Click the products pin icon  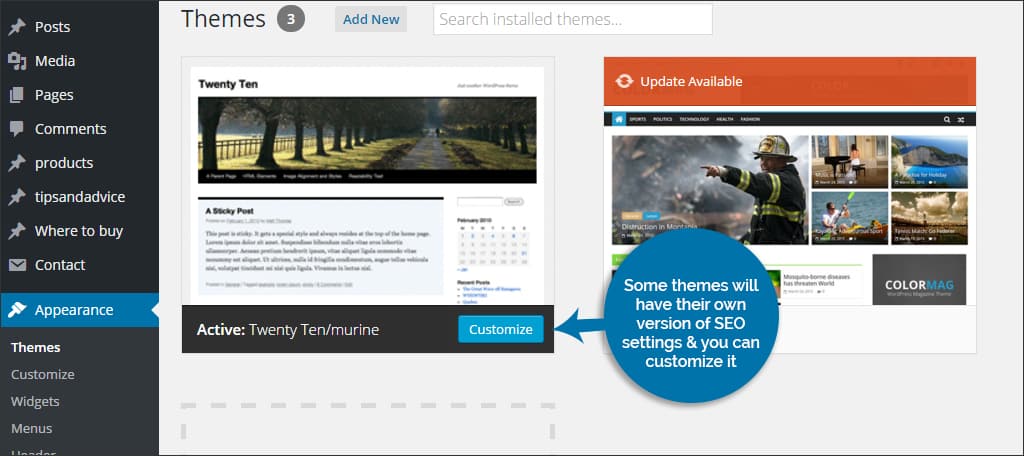pos(17,163)
